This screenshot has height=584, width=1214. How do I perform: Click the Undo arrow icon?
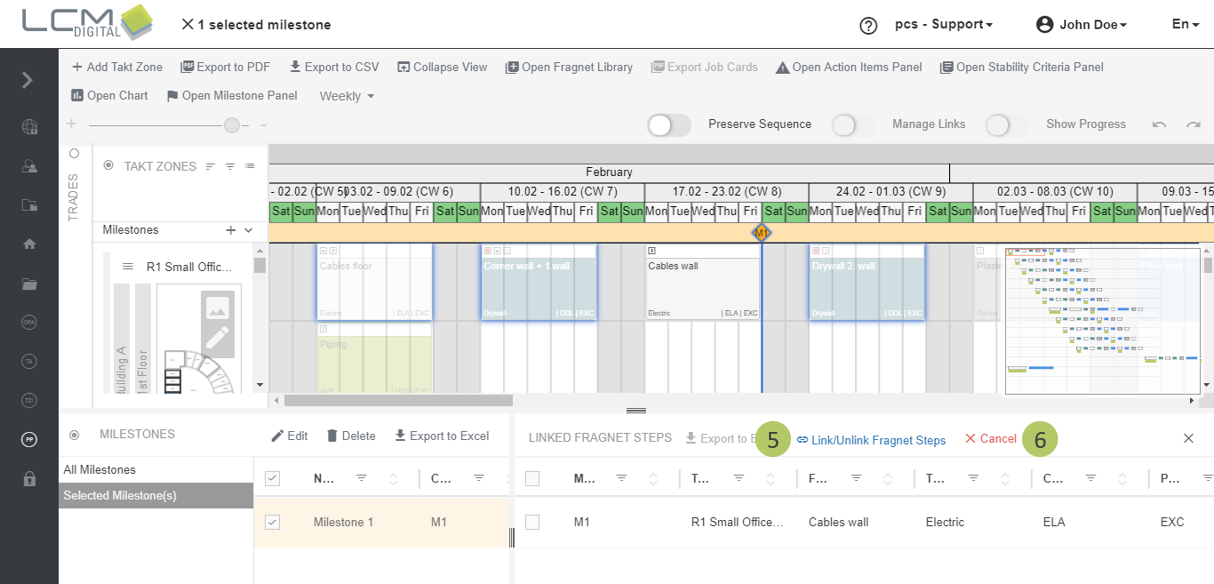click(x=1160, y=123)
